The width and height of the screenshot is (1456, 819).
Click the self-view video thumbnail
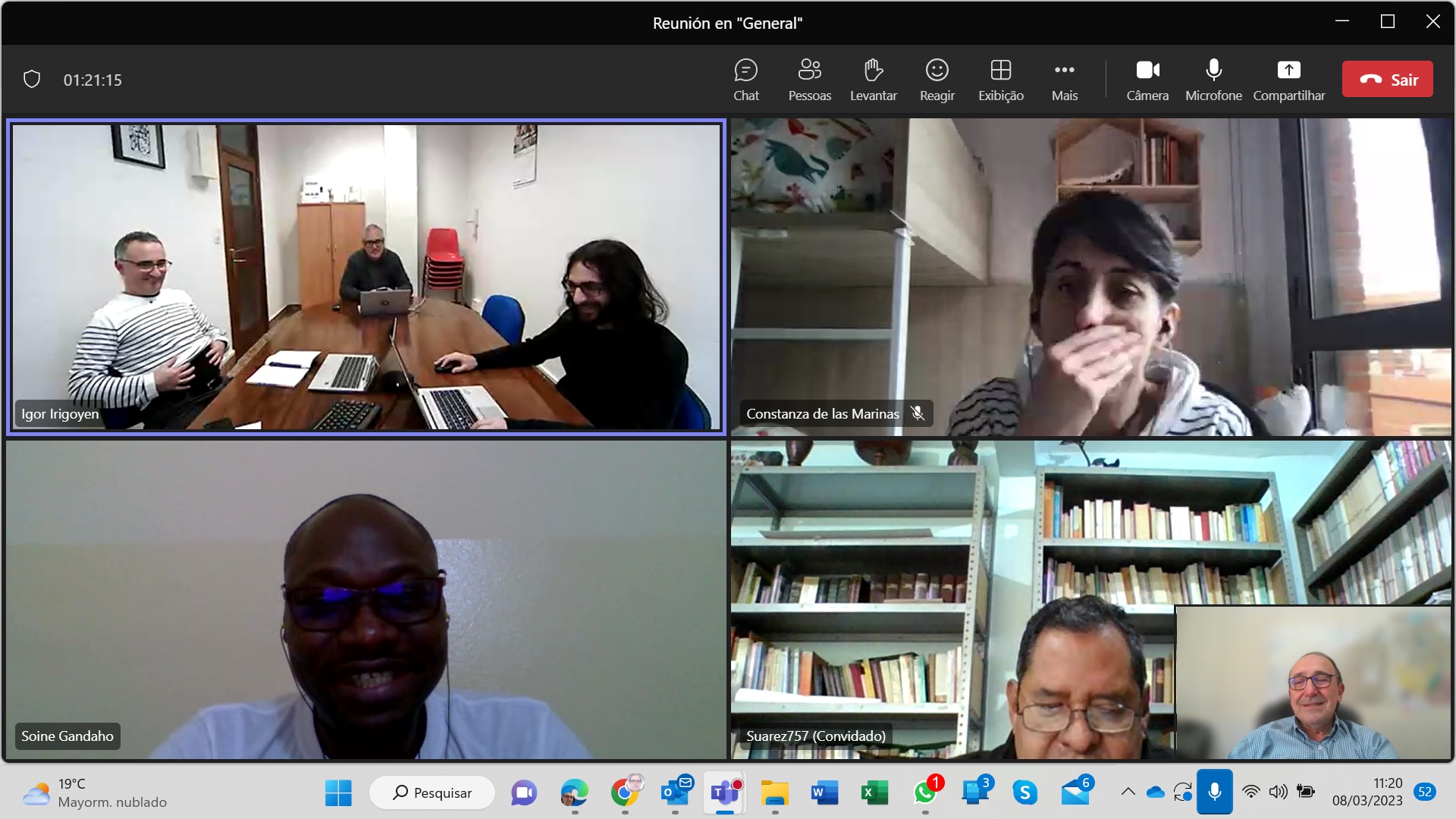click(x=1313, y=682)
